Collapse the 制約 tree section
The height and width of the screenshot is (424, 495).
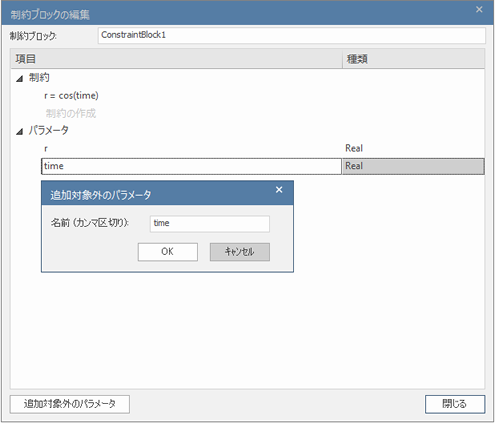(x=20, y=79)
